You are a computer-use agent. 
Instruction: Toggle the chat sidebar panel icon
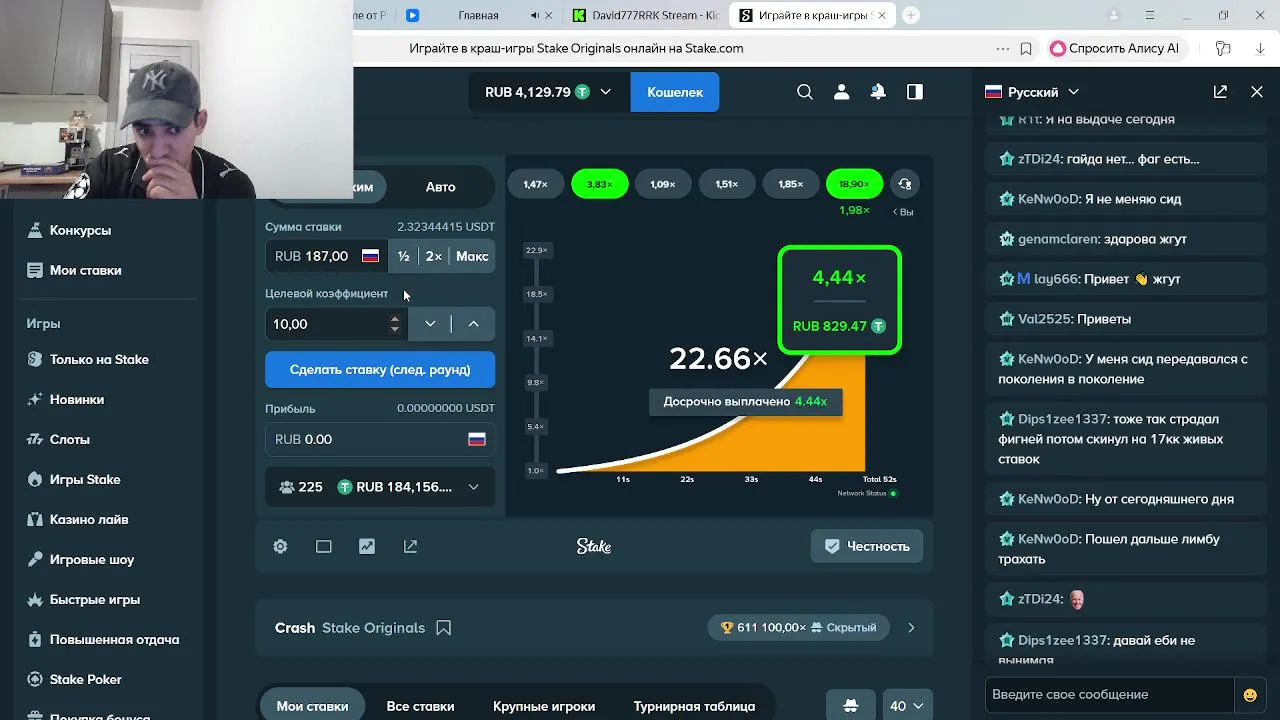click(915, 92)
